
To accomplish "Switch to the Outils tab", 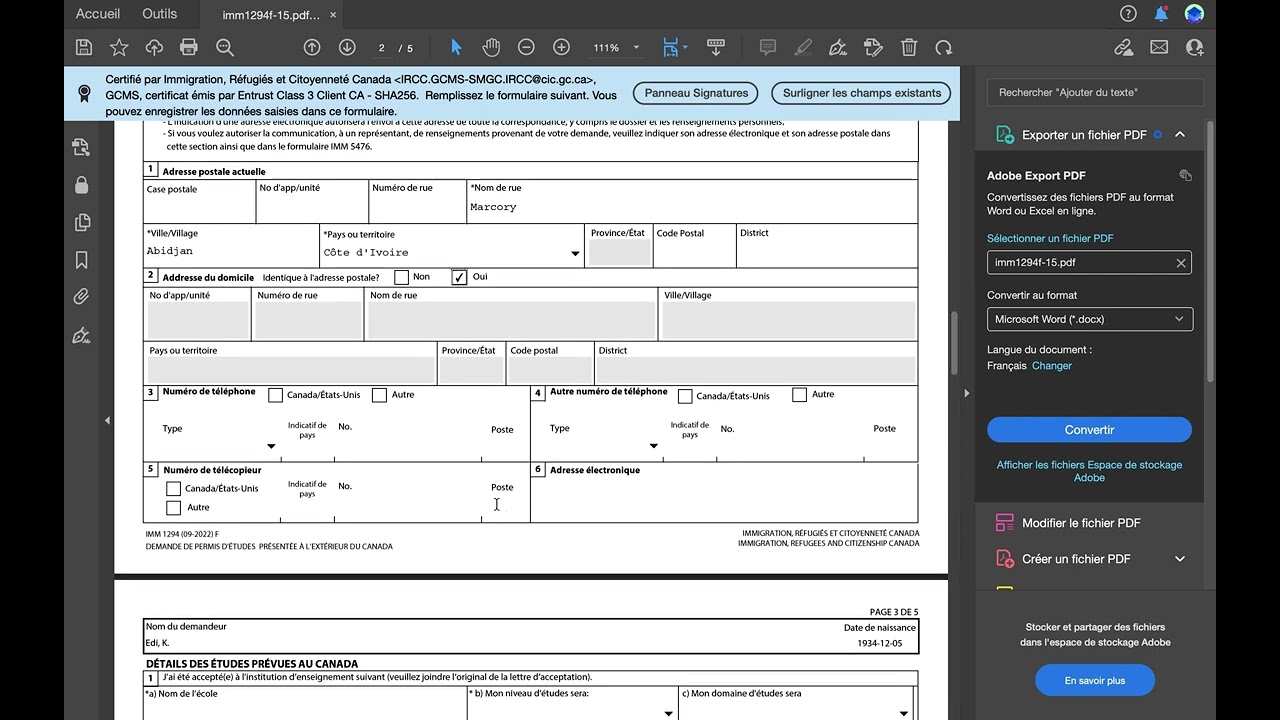I will tap(160, 14).
